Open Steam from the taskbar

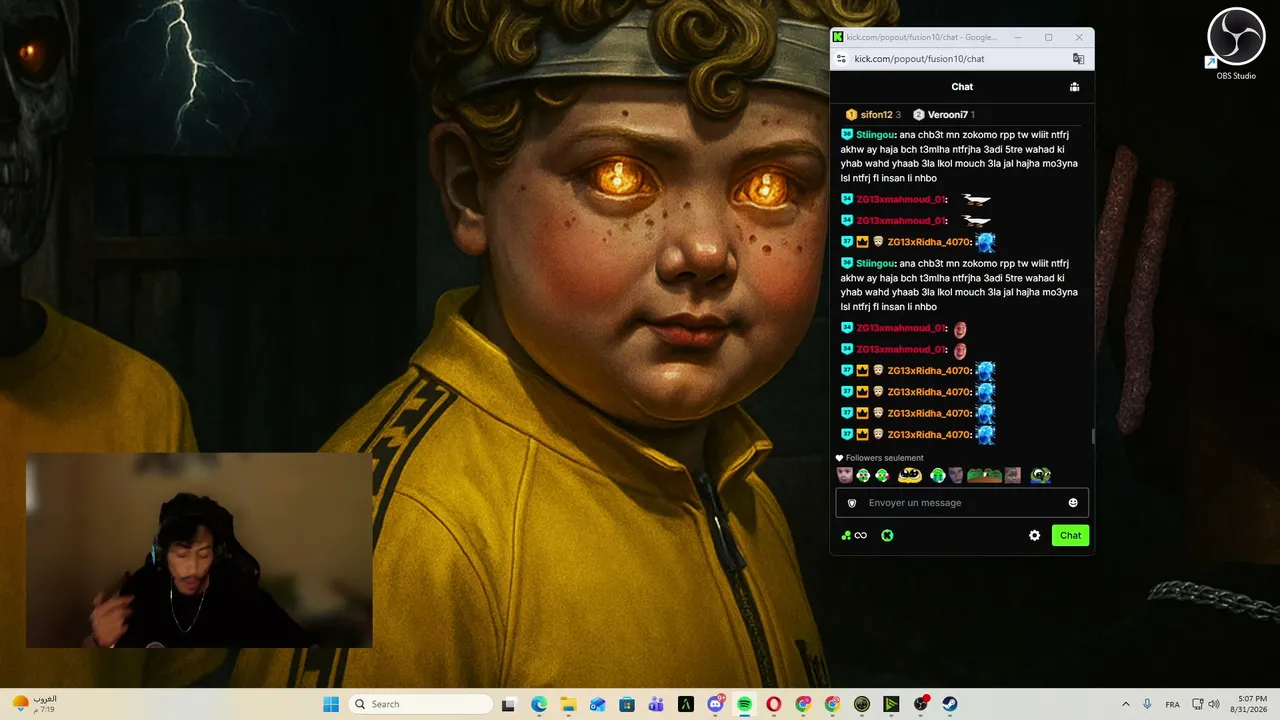click(x=950, y=704)
